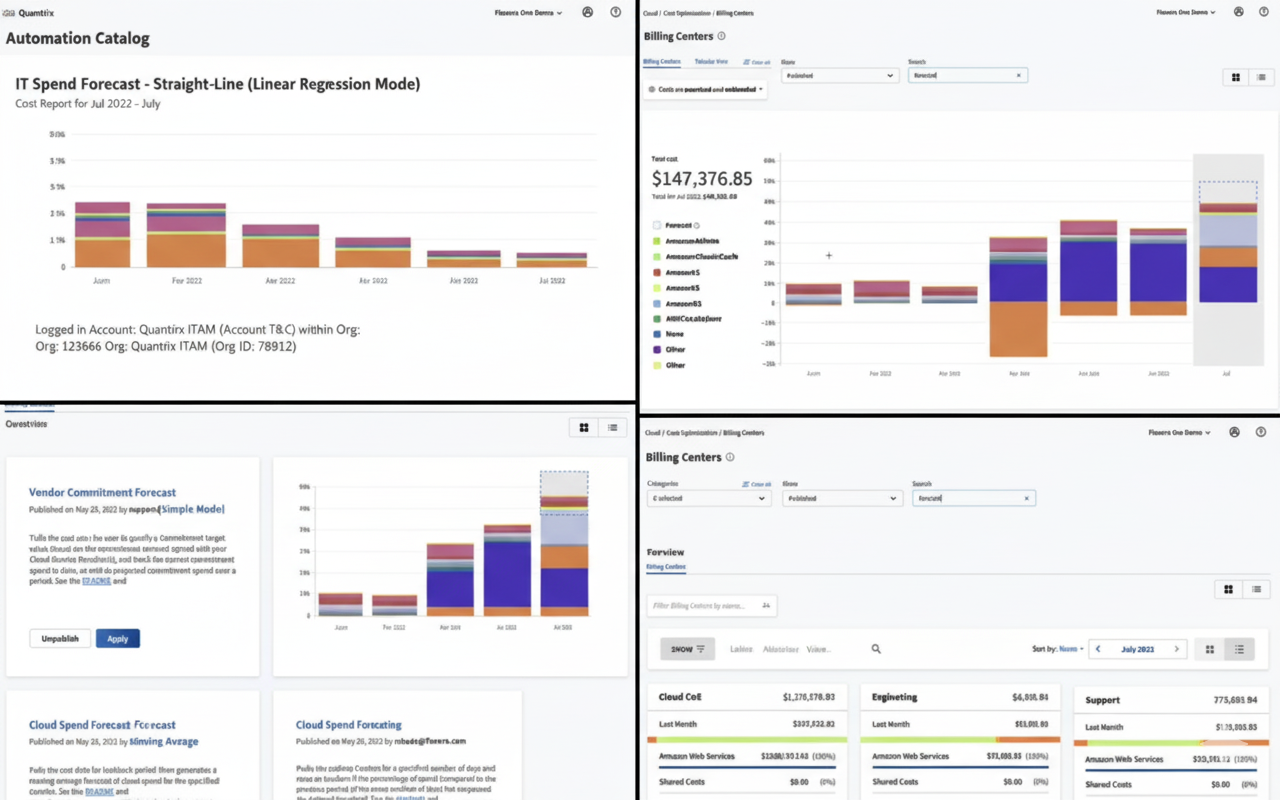Screen dimensions: 1280x800
Task: Click the Filter Billing Centers by name field
Action: click(x=712, y=605)
